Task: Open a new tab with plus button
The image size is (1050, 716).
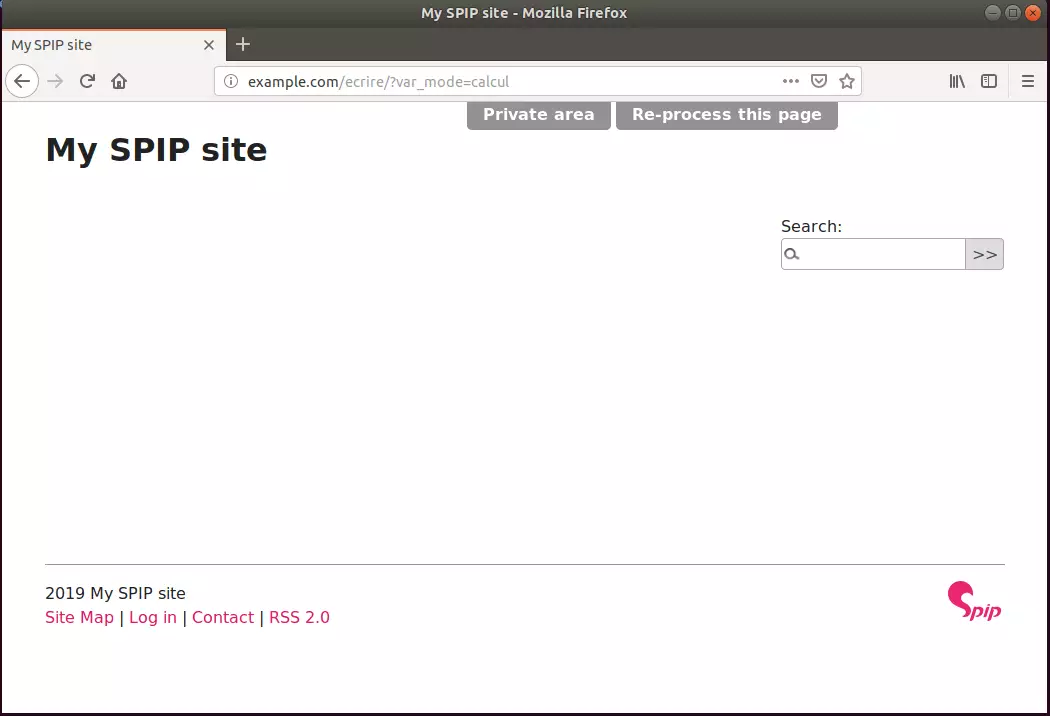Action: (x=243, y=44)
